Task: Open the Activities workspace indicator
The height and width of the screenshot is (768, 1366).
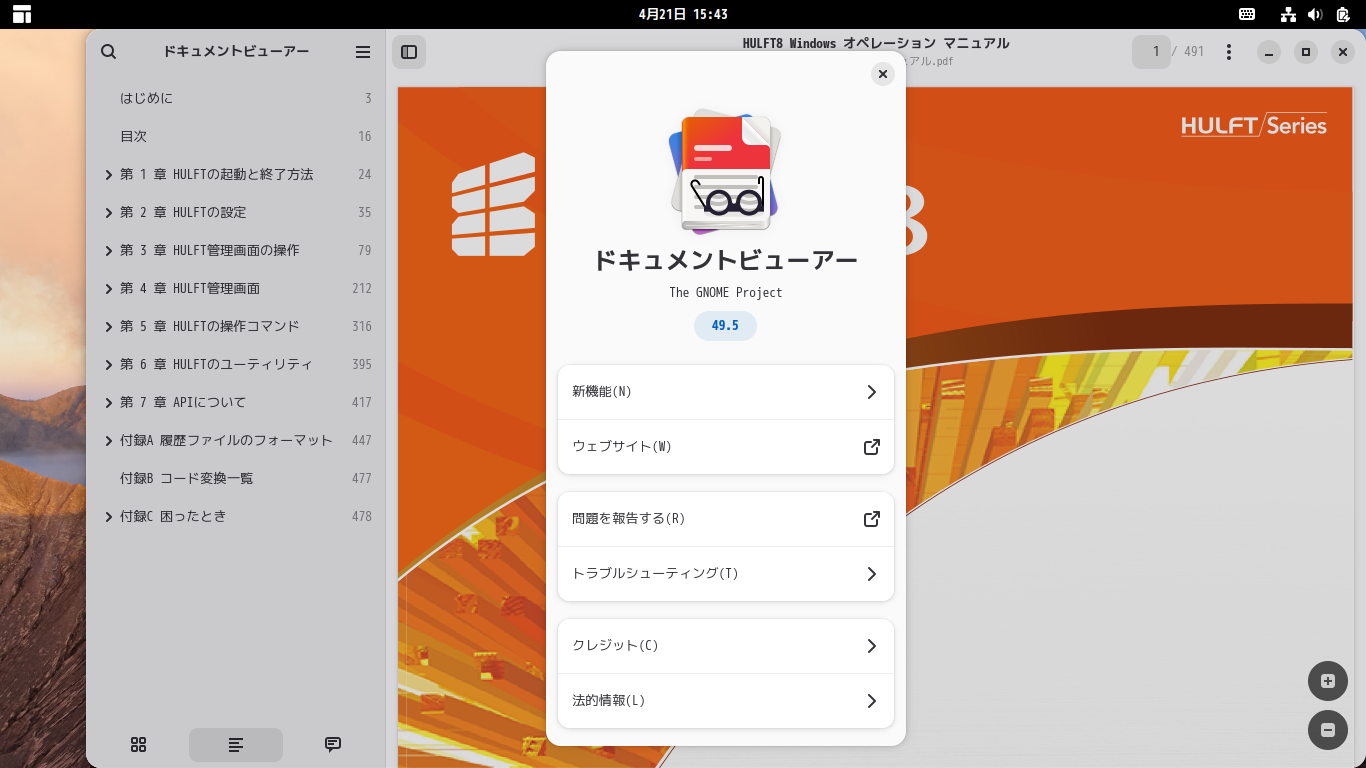Action: pos(22,14)
